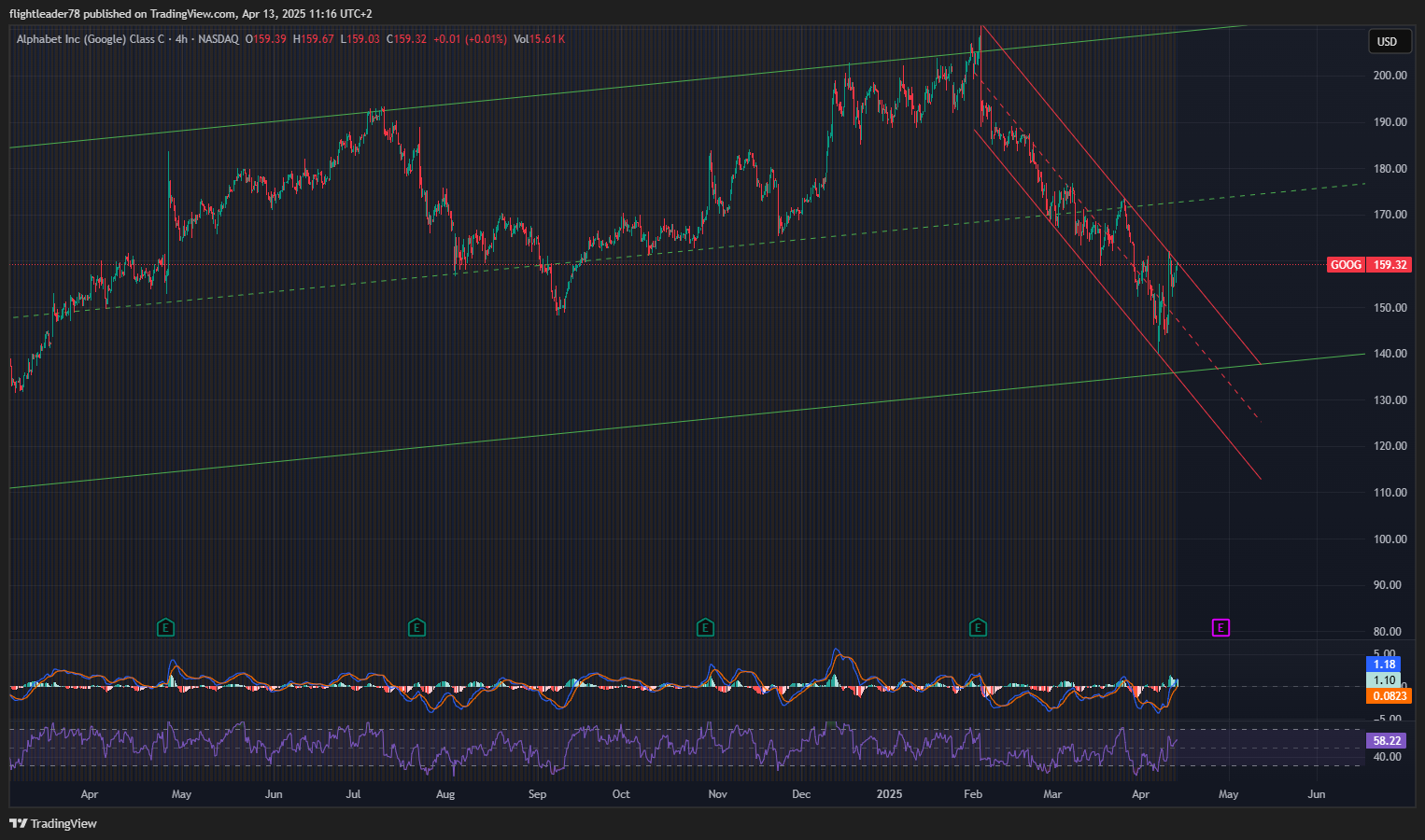This screenshot has width=1425, height=840.
Task: Click the open value O159.39
Action: 266,39
